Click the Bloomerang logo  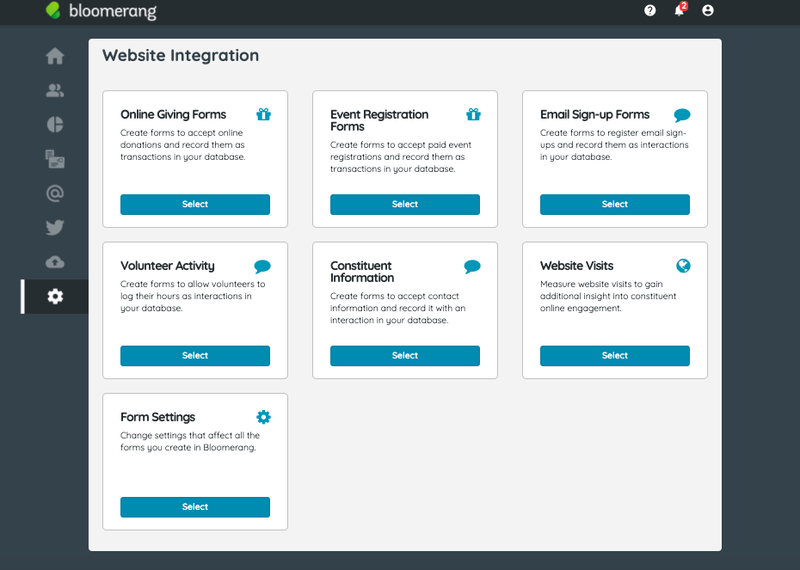pyautogui.click(x=101, y=11)
